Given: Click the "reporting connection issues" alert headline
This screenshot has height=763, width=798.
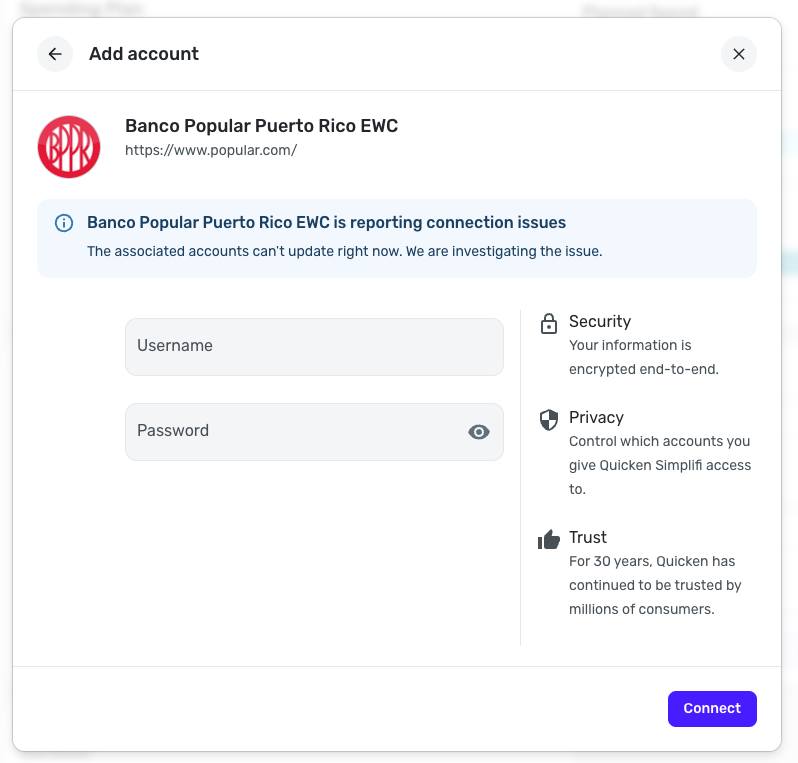Looking at the screenshot, I should (x=326, y=222).
